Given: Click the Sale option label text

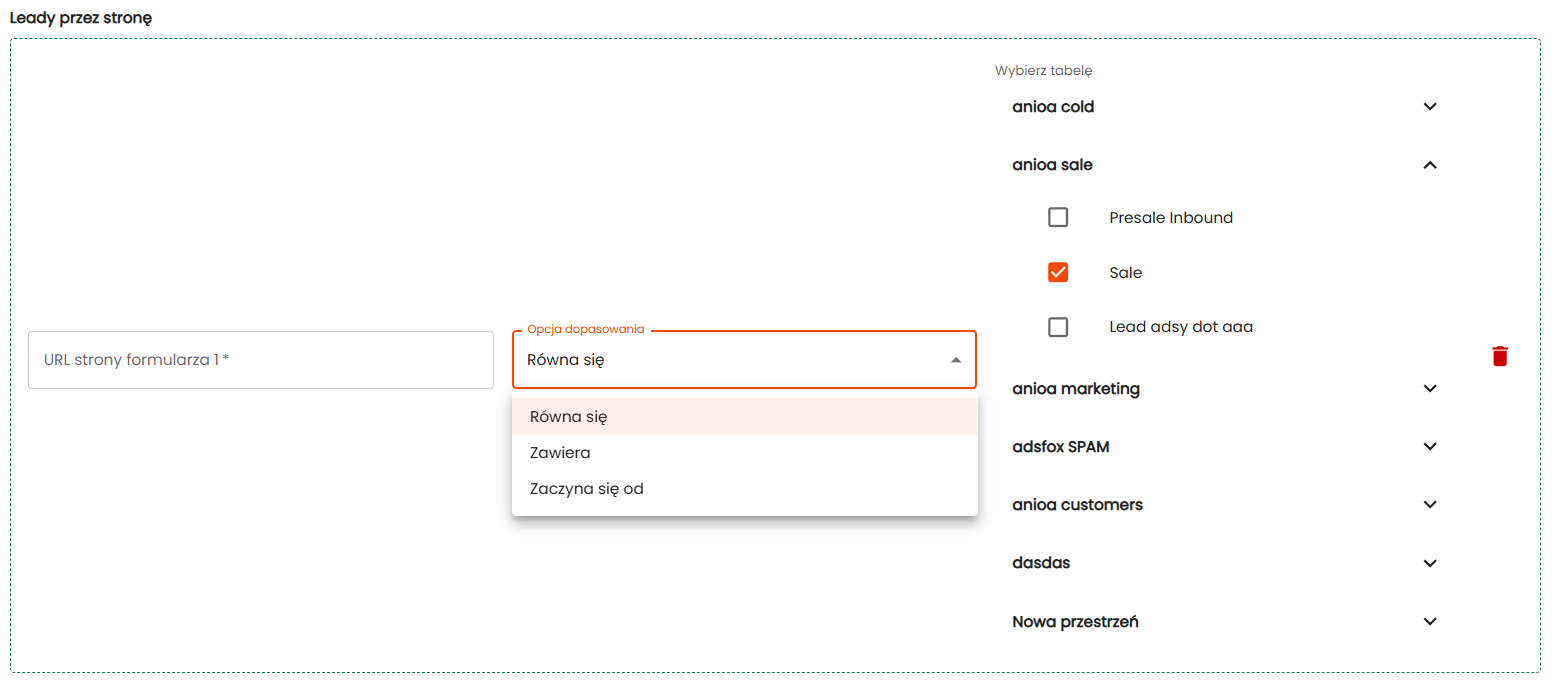Looking at the screenshot, I should pos(1125,273).
